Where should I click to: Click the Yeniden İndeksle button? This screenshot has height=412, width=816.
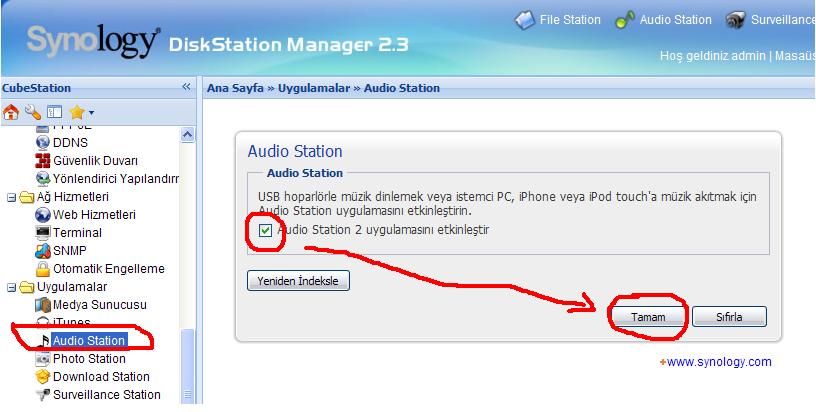(298, 281)
